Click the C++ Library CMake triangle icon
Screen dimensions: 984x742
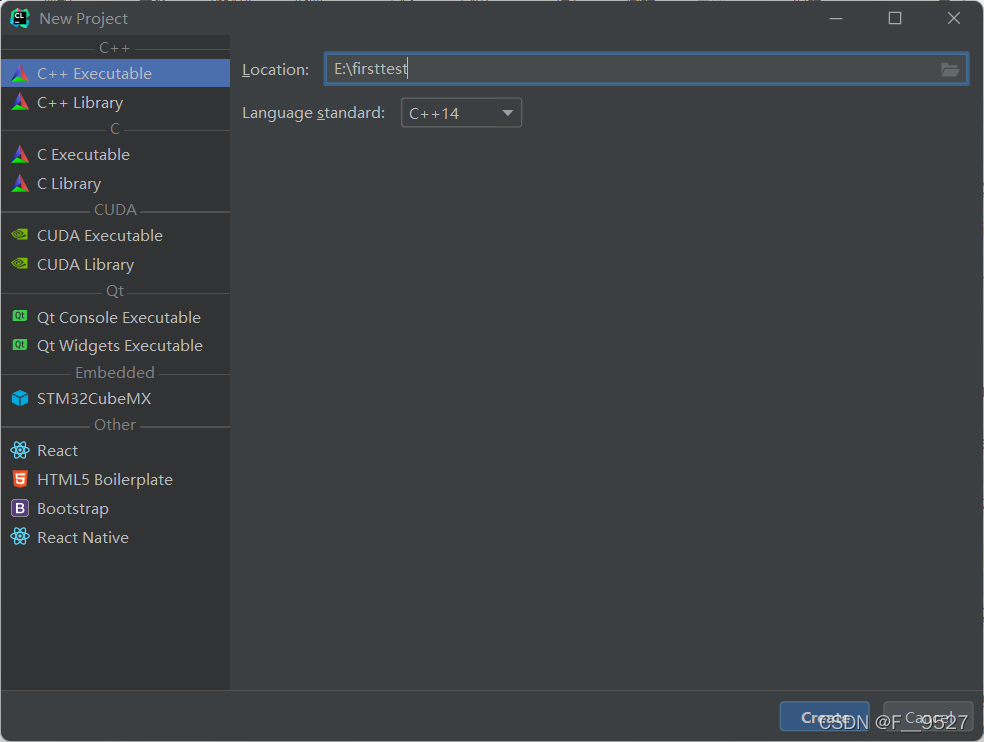click(x=20, y=102)
